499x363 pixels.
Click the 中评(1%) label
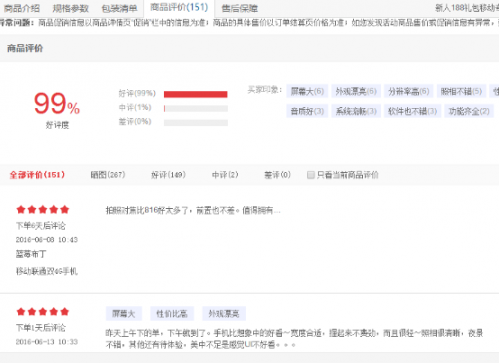[x=135, y=107]
